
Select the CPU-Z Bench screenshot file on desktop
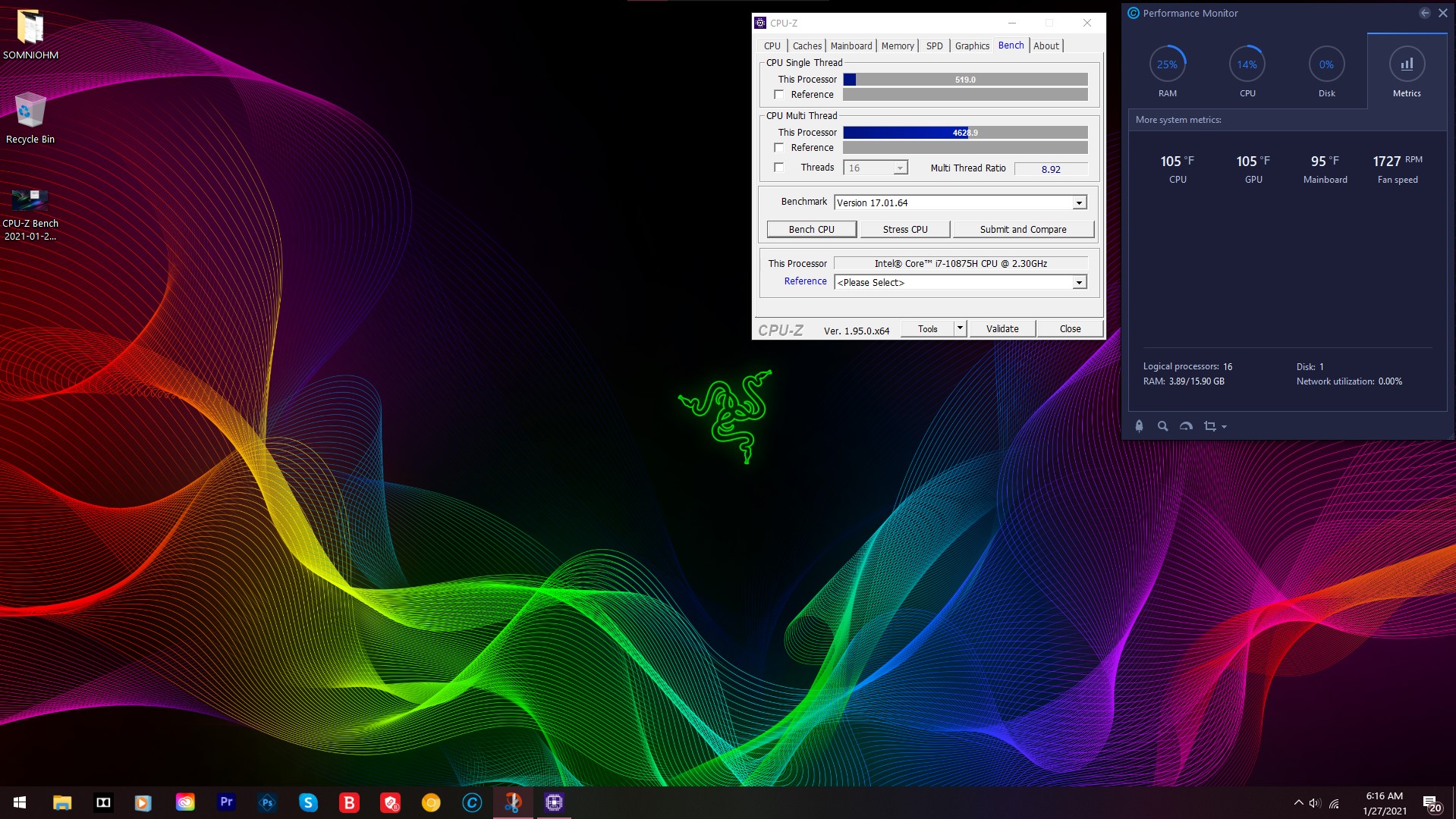point(30,215)
